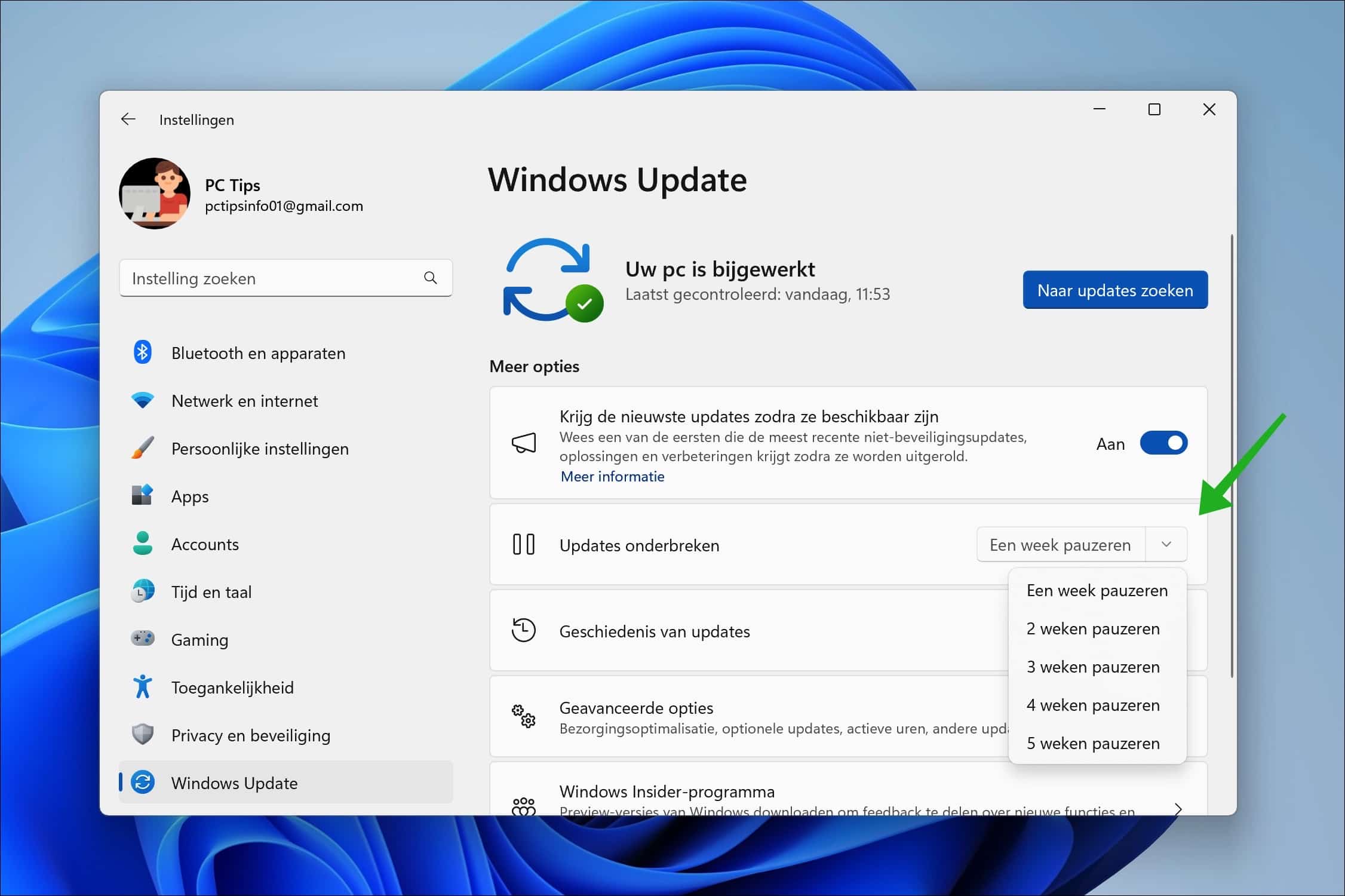This screenshot has width=1345, height=896.
Task: Click the globe clock Tijd en taal icon
Action: (x=142, y=591)
